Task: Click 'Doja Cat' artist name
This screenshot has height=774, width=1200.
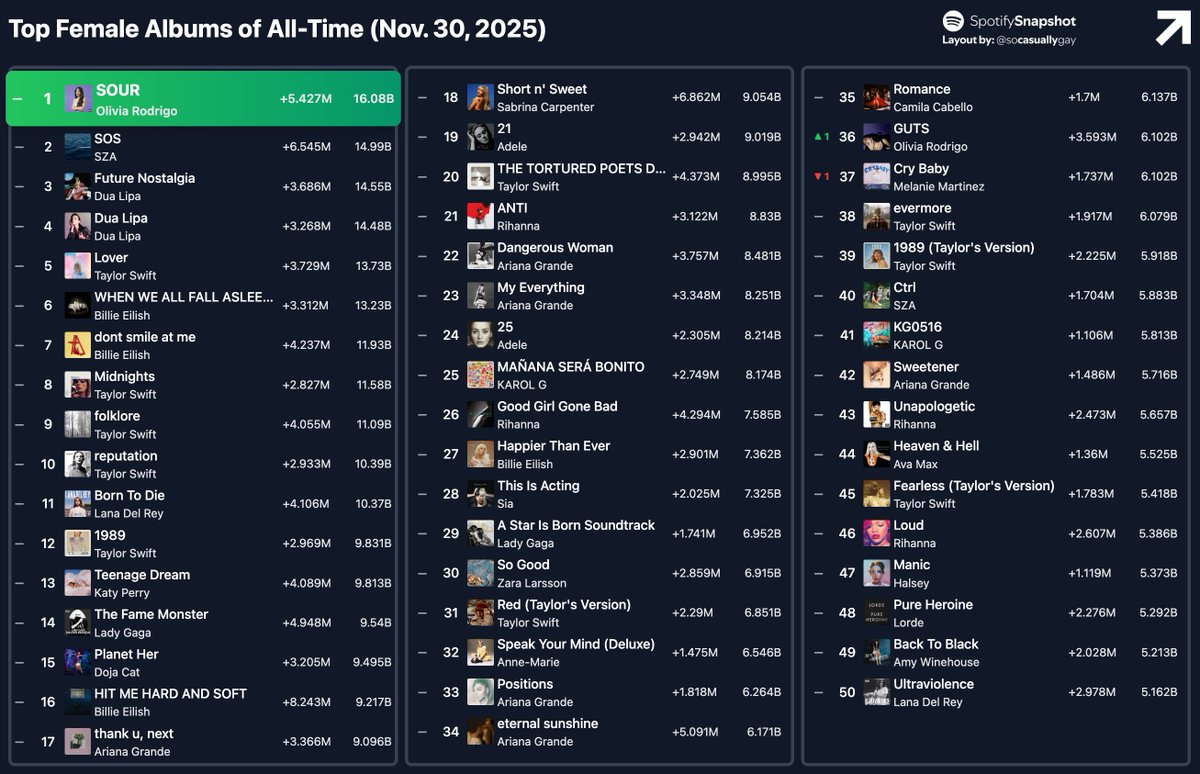Action: point(118,672)
